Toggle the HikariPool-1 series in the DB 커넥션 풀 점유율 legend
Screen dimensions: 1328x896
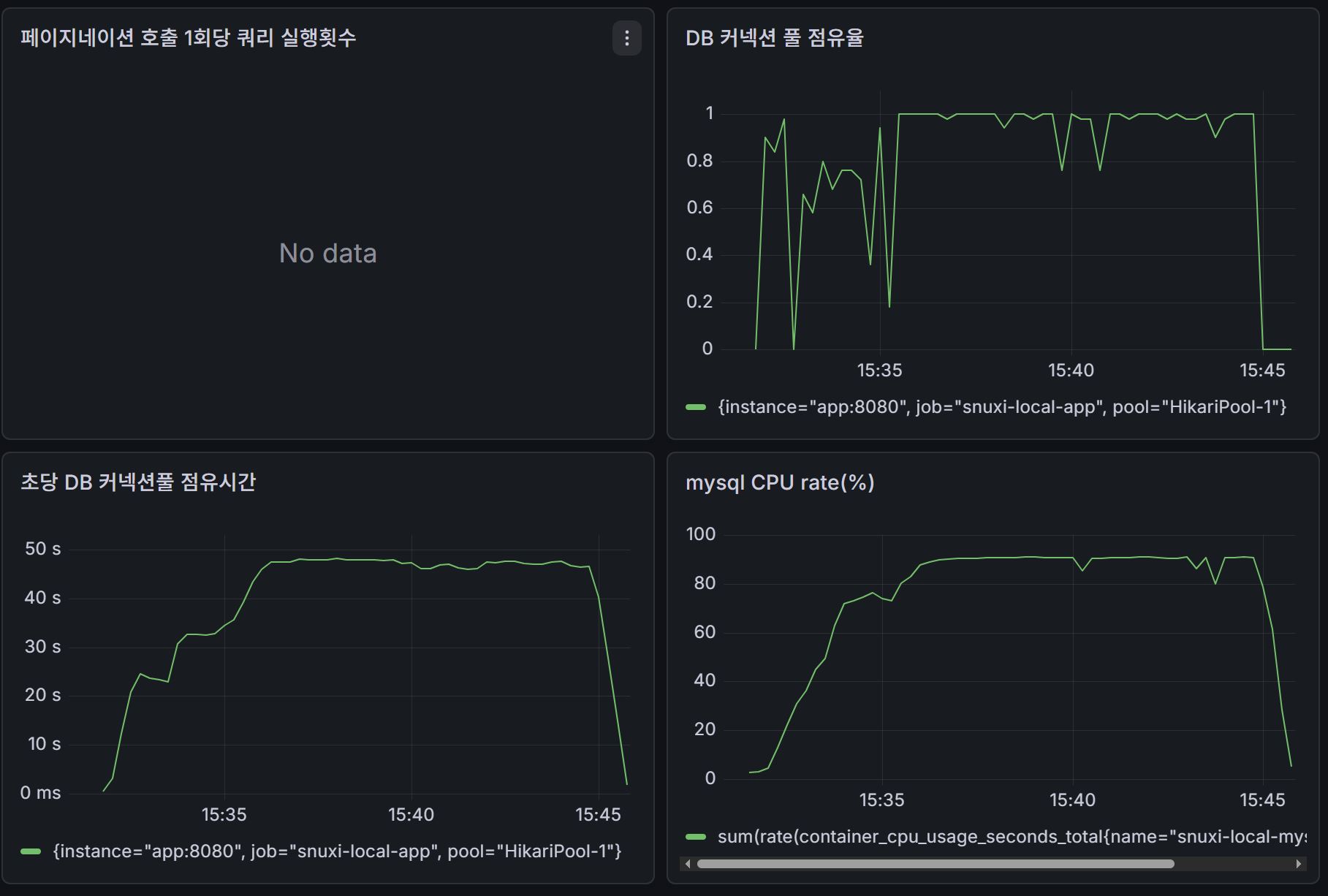[1001, 407]
